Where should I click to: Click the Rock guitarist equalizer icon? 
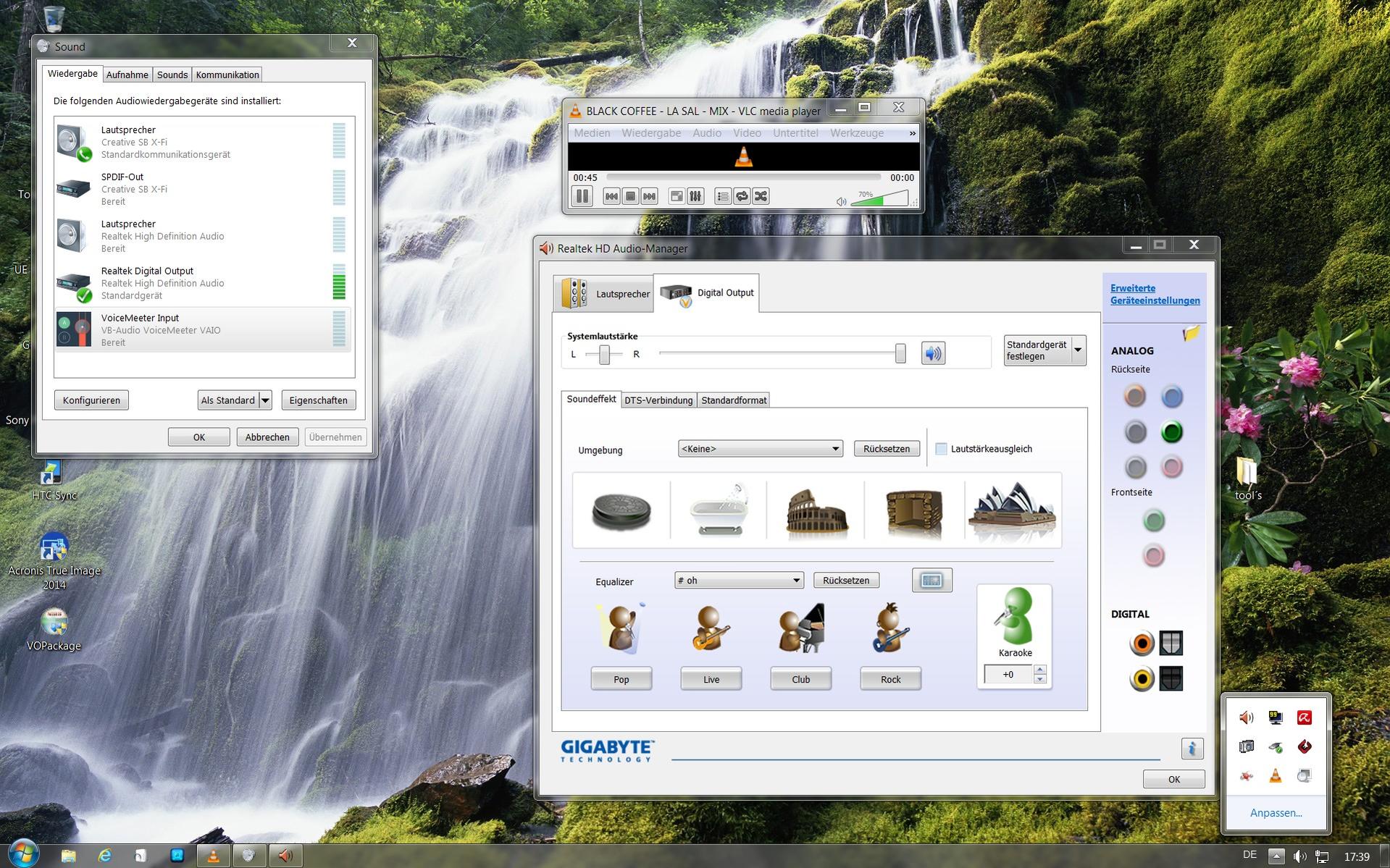(x=890, y=628)
